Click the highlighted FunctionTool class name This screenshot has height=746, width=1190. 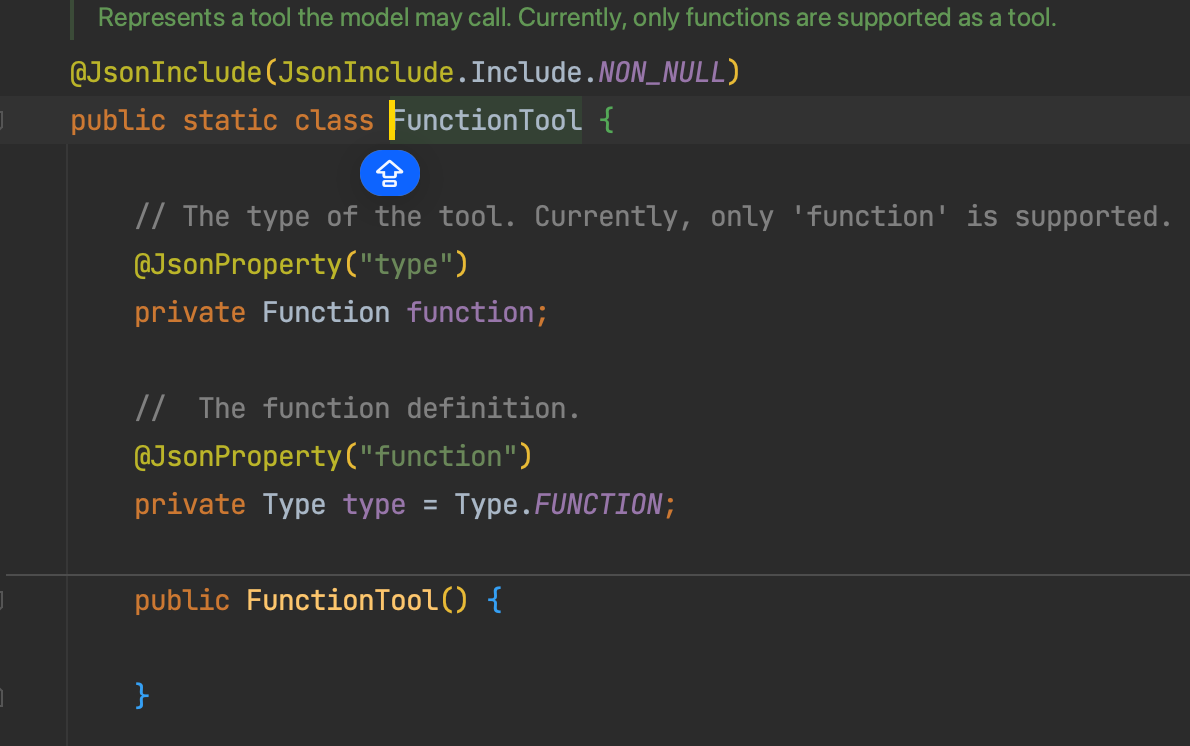tap(486, 121)
